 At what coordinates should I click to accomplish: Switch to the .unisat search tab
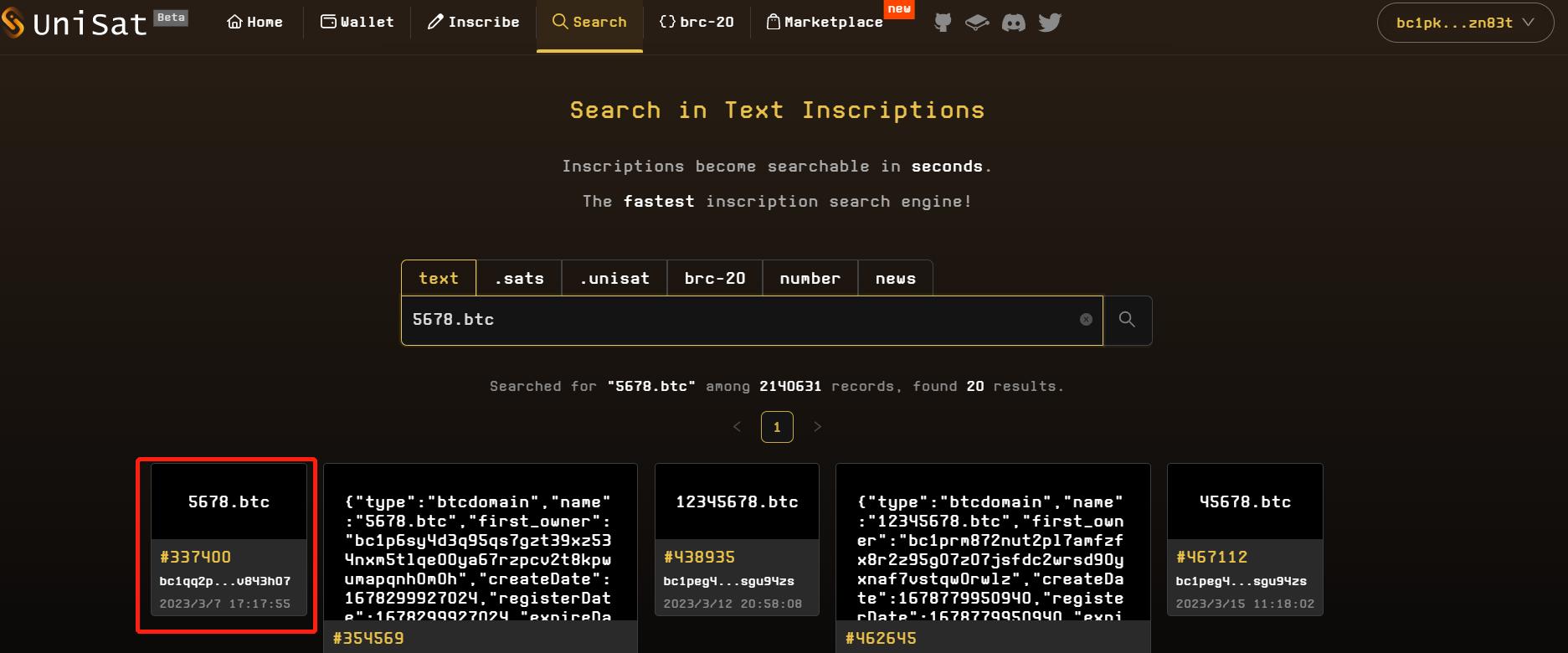pyautogui.click(x=614, y=278)
